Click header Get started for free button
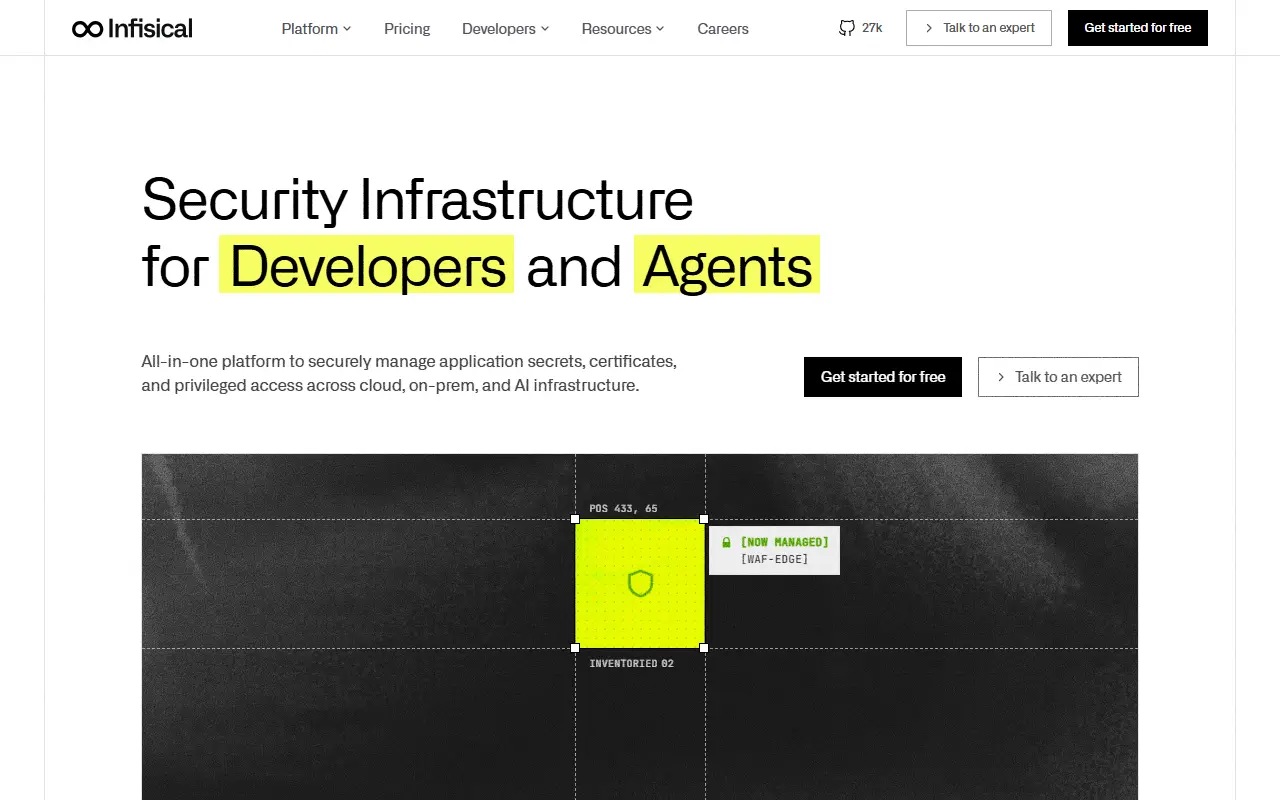The height and width of the screenshot is (800, 1280). point(1138,28)
